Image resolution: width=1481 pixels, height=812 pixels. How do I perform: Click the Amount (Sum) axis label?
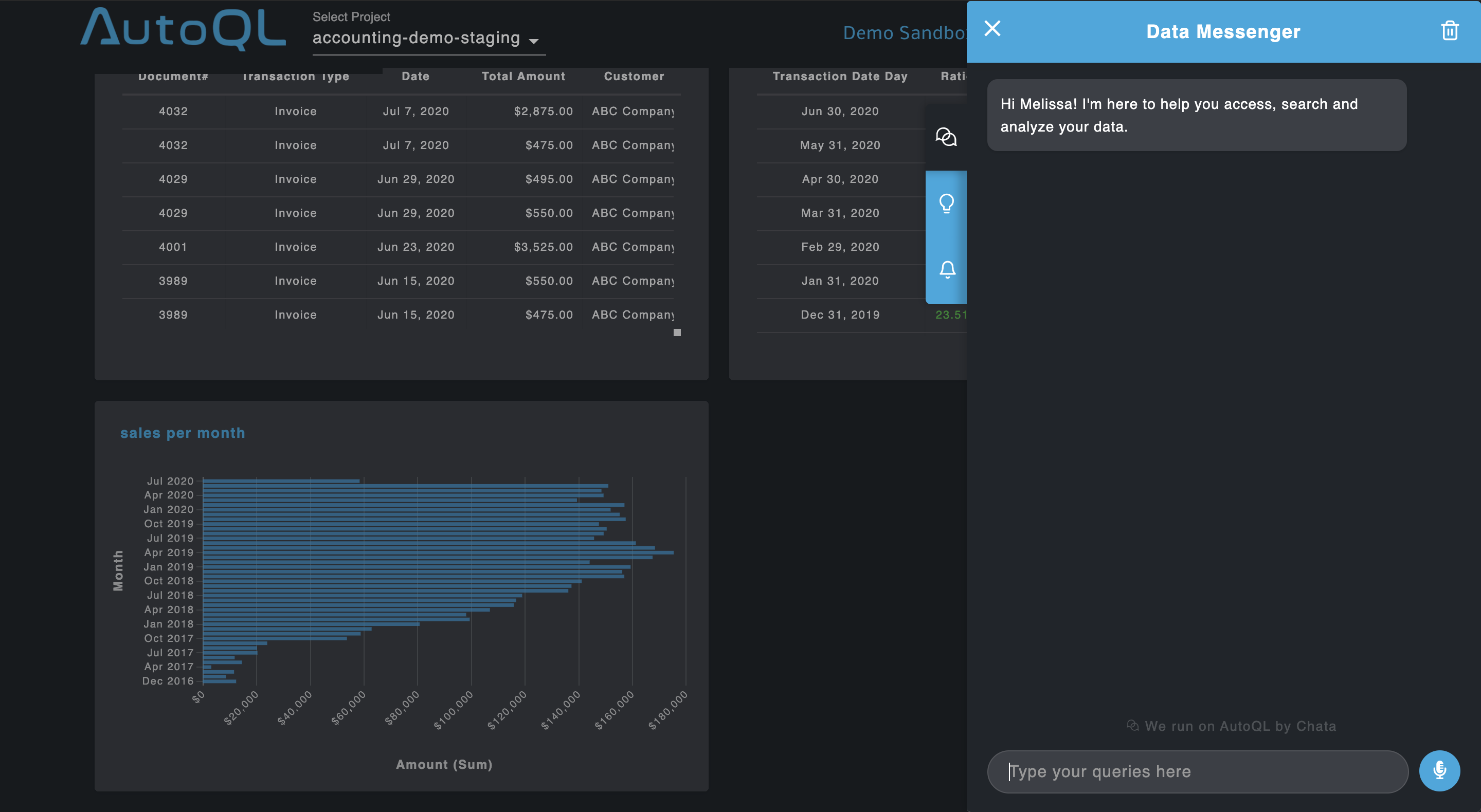pos(444,764)
